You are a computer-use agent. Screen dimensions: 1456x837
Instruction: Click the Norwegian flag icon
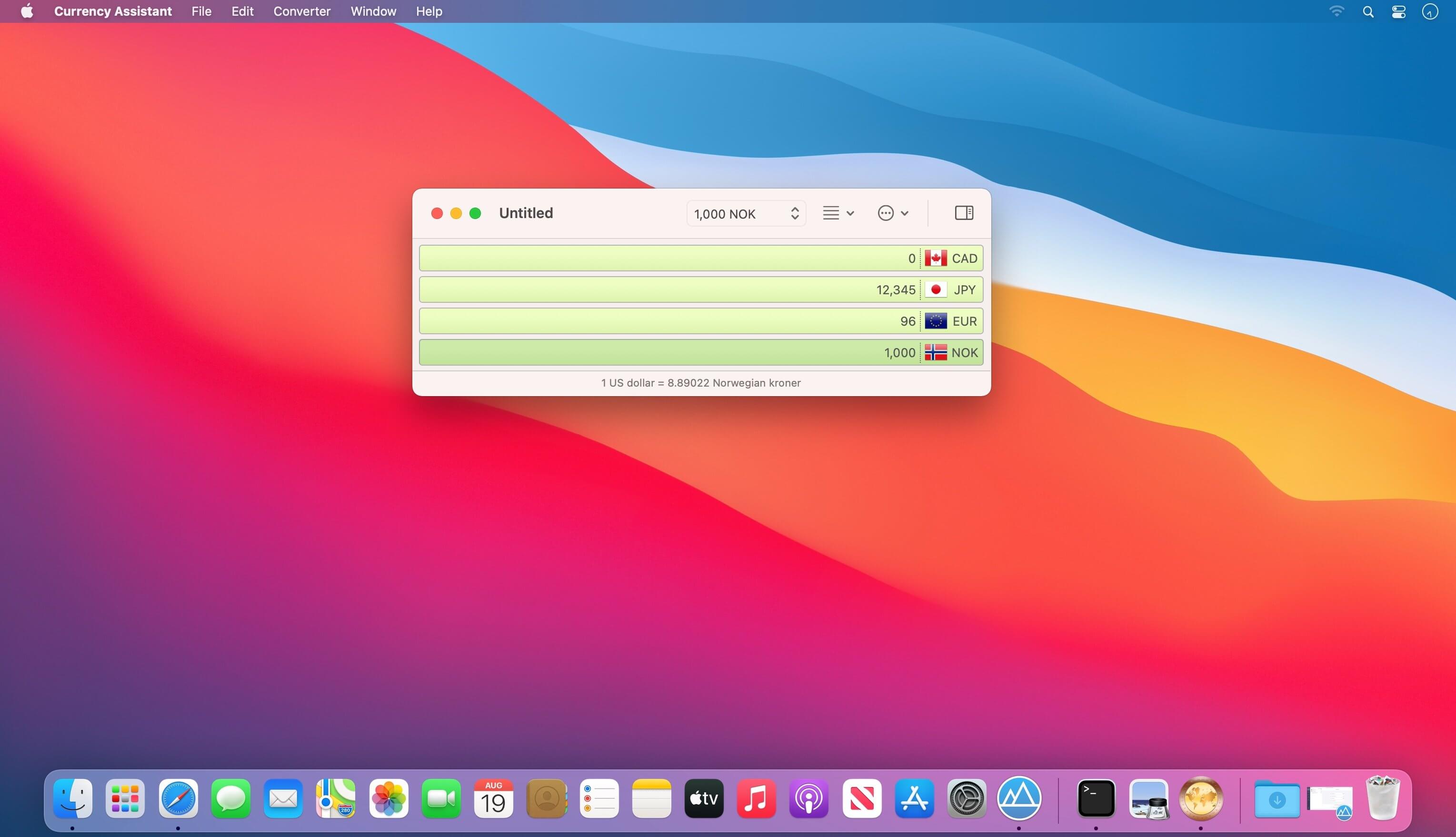tap(935, 352)
